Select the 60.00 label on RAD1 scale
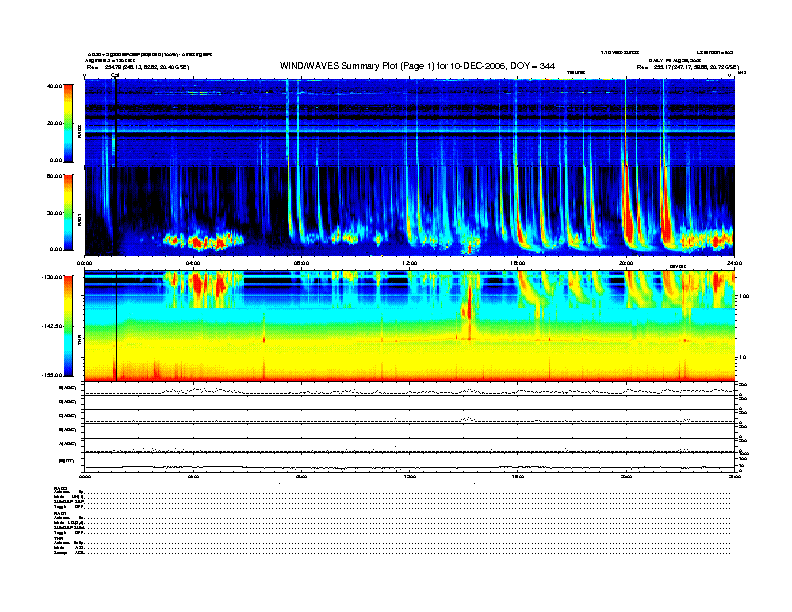This screenshot has height=612, width=792. (55, 176)
